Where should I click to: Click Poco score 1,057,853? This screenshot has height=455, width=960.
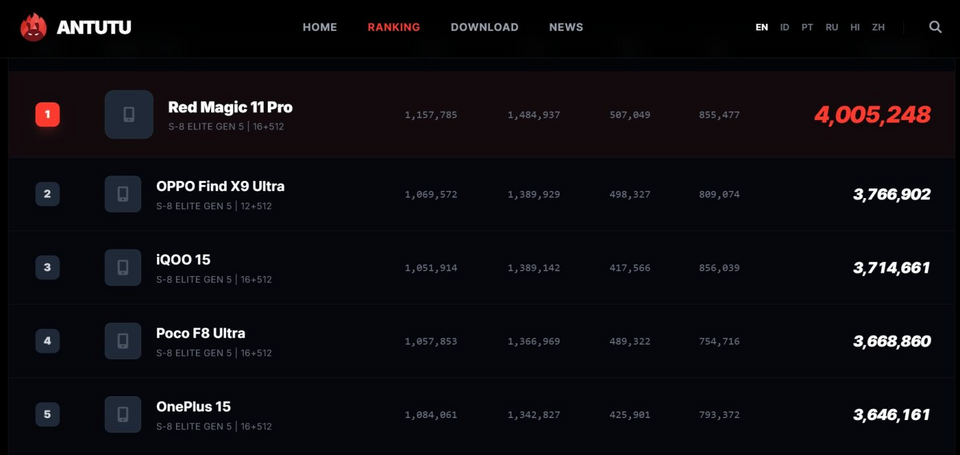(x=431, y=342)
